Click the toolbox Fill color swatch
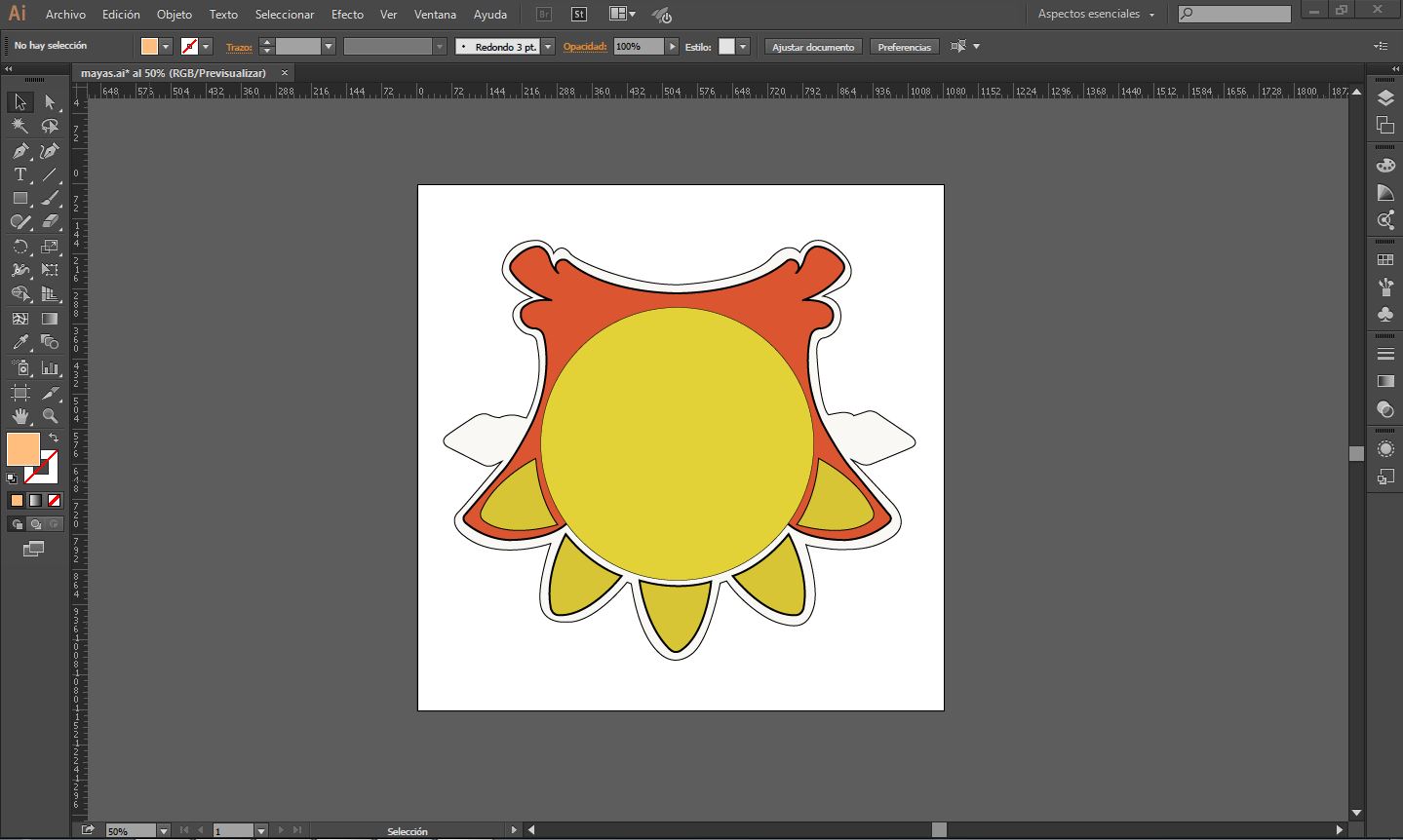This screenshot has width=1403, height=840. pyautogui.click(x=21, y=450)
